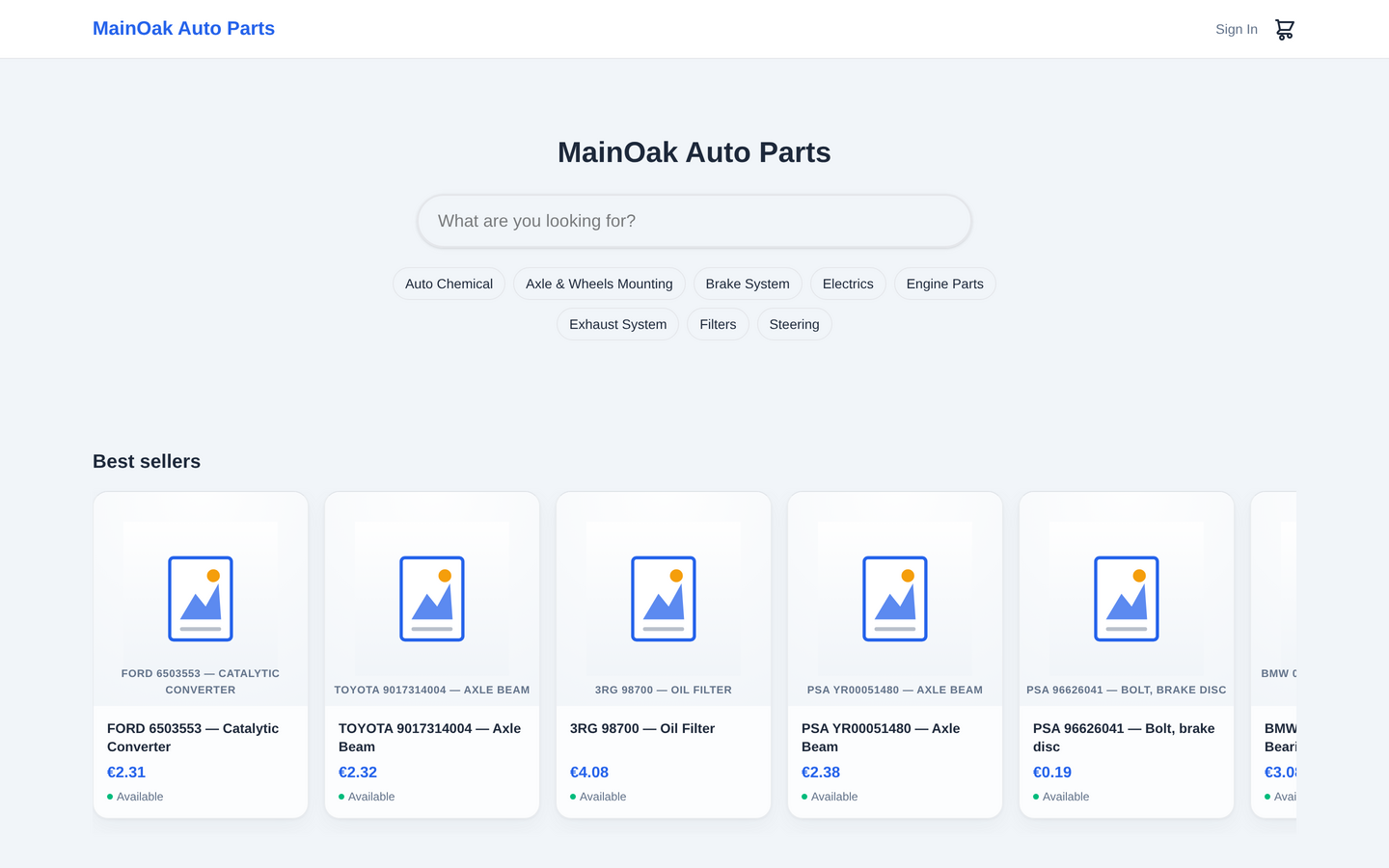Open 3RG 98700 Oil Filter image placeholder
Viewport: 1389px width, 868px height.
664,599
